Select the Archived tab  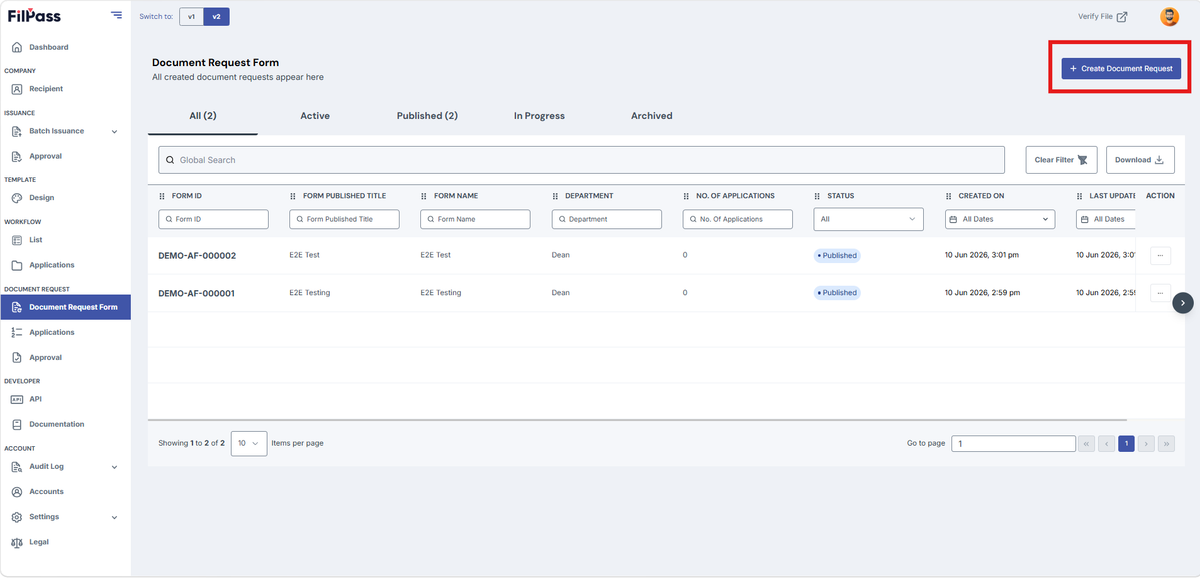pos(651,116)
